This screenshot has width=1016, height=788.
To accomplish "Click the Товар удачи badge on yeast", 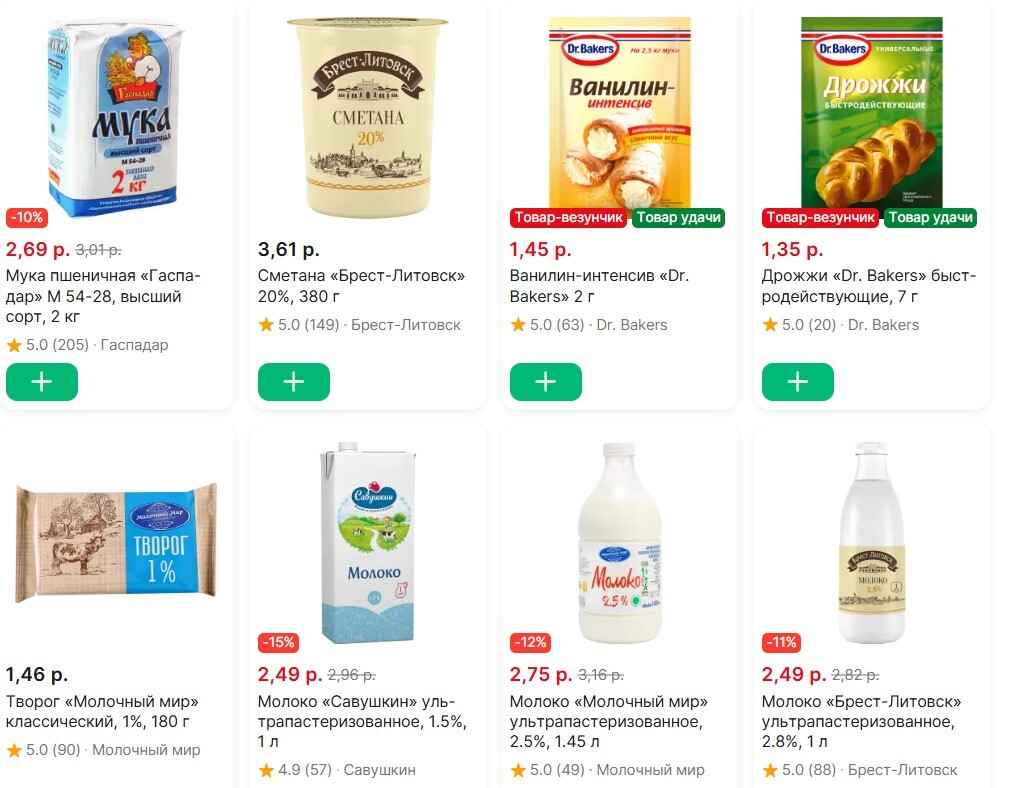I will [x=931, y=218].
